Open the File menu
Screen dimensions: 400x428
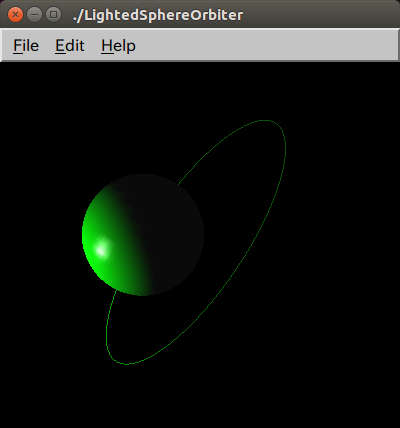pos(26,46)
